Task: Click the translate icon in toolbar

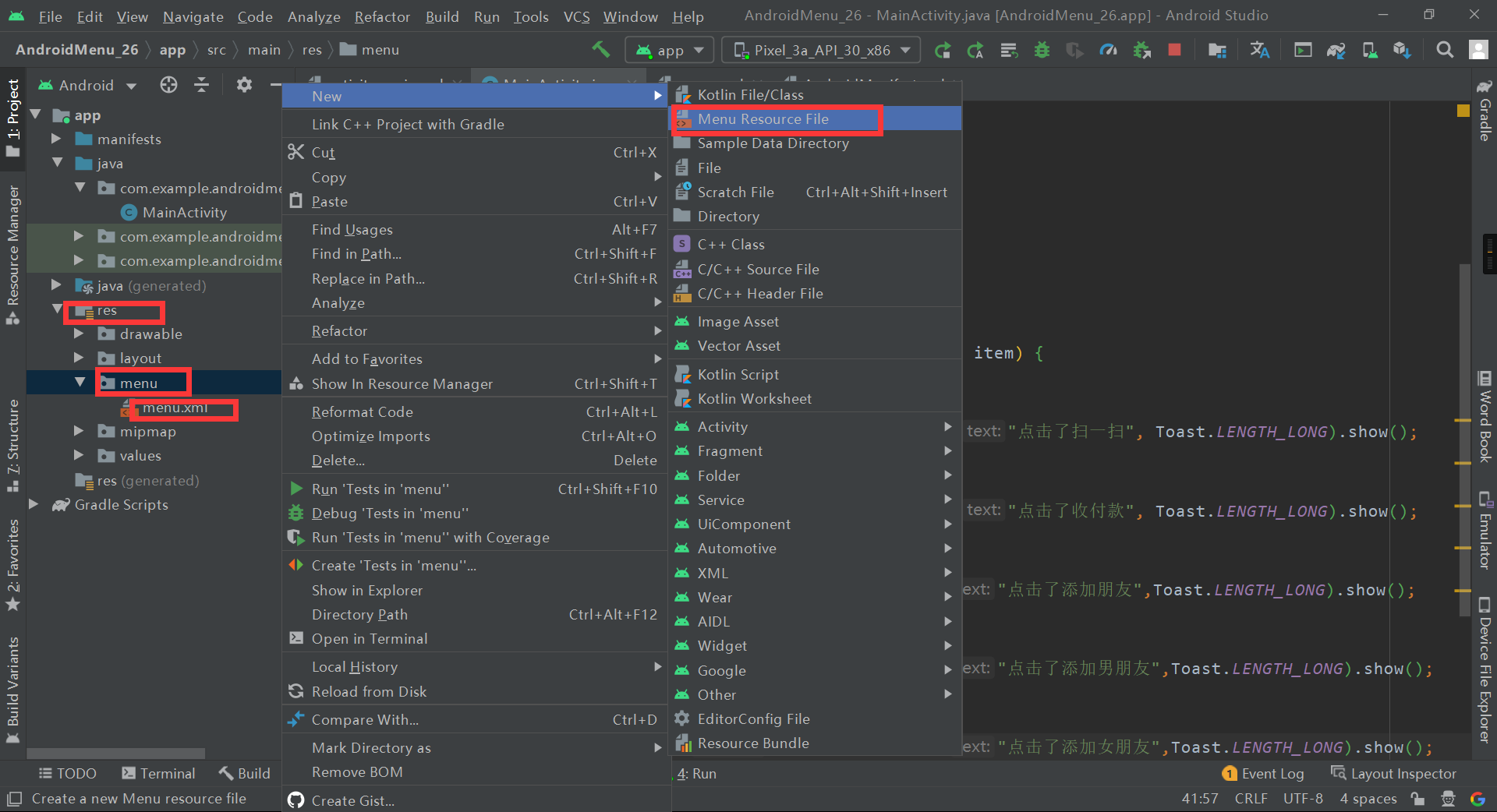Action: pos(1259,51)
